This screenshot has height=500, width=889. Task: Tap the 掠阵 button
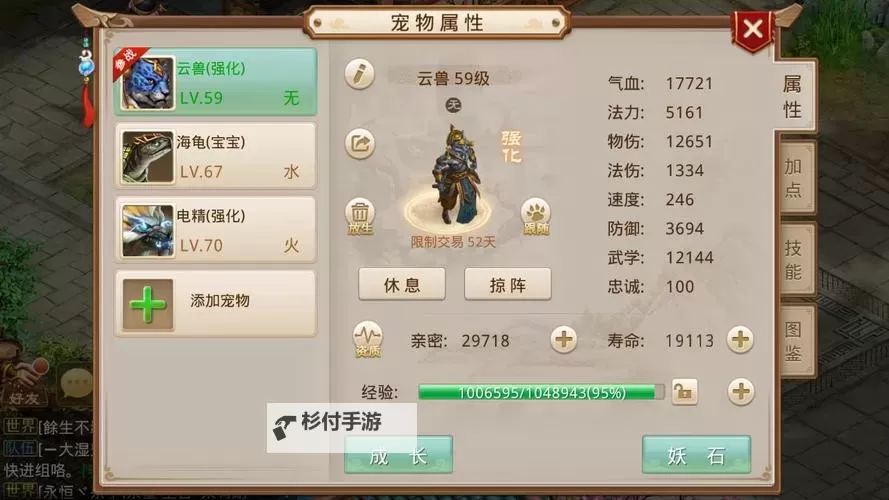click(x=507, y=284)
